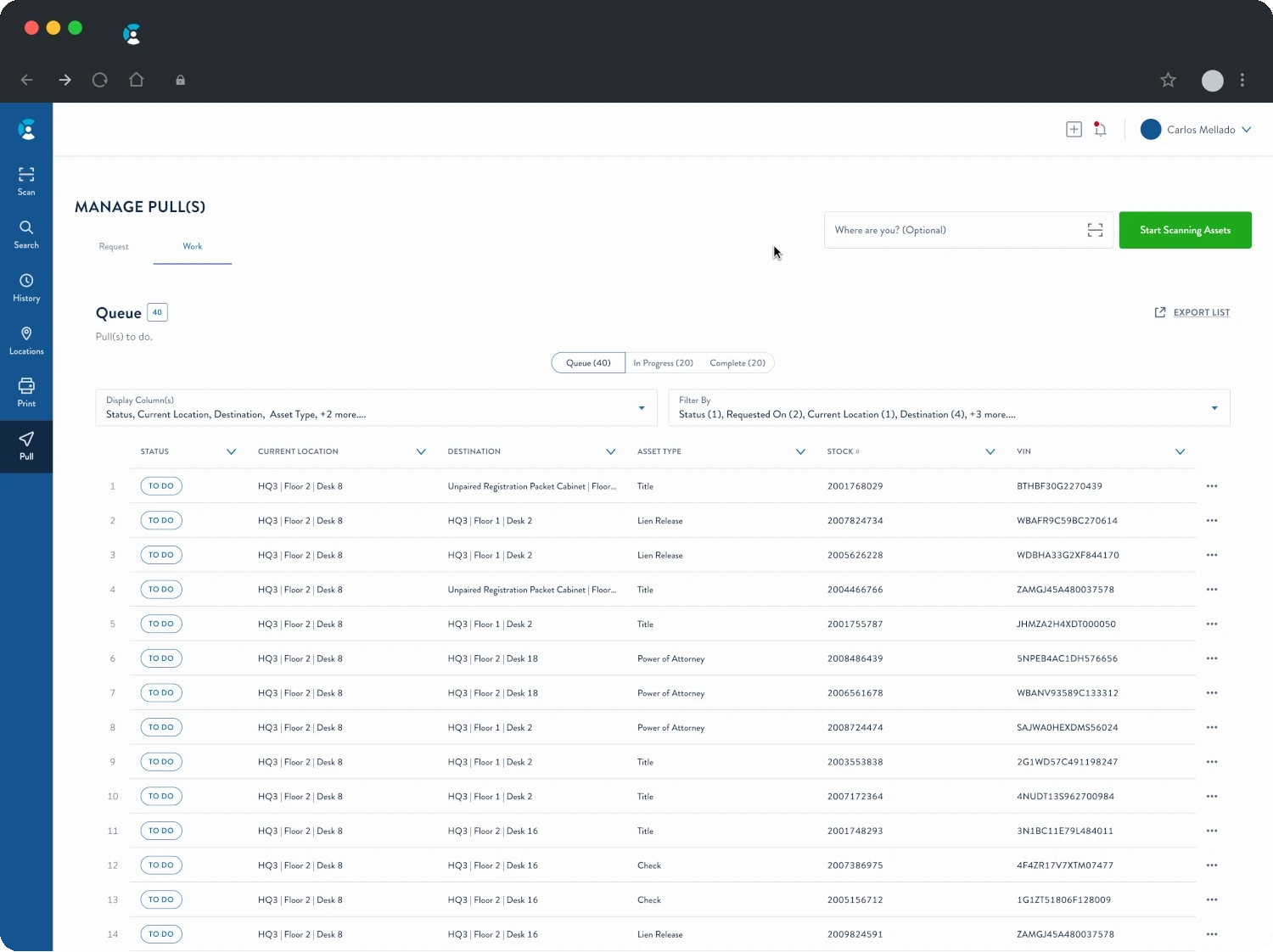1273x952 pixels.
Task: Open Print in the sidebar
Action: click(x=26, y=393)
